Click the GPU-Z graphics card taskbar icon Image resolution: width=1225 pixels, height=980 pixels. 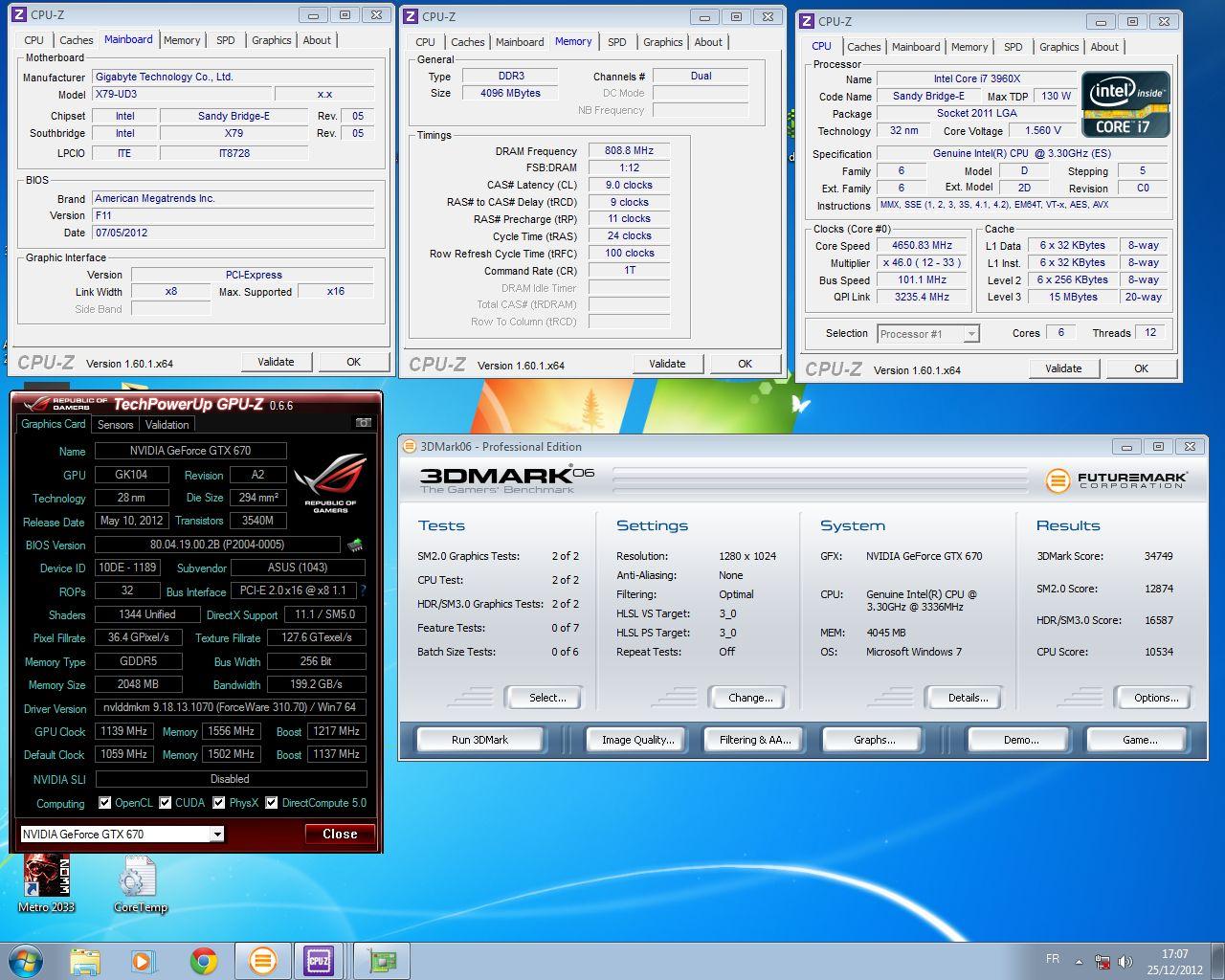coord(382,961)
